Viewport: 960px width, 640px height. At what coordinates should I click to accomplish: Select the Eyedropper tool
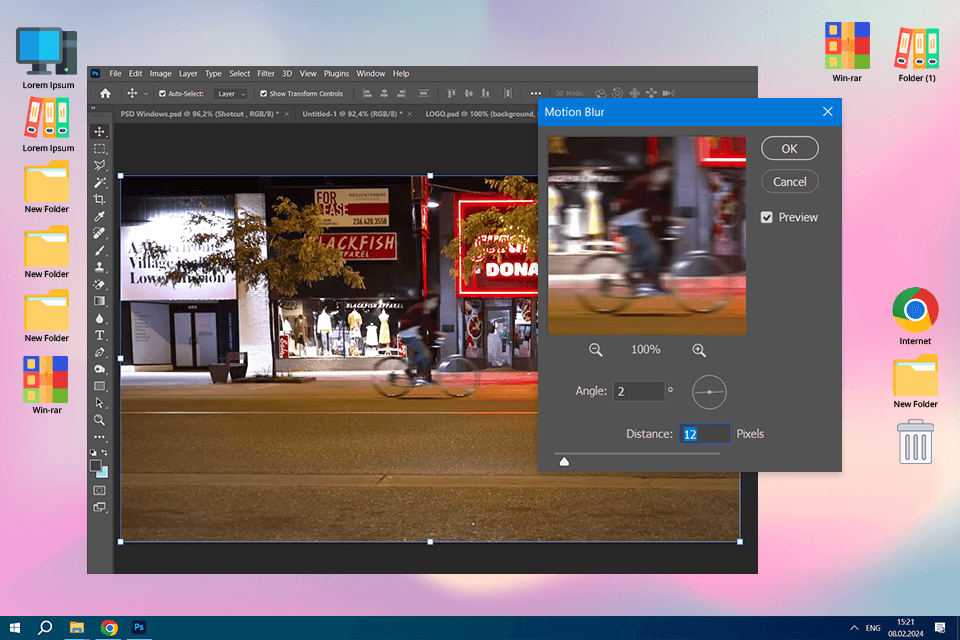click(99, 216)
